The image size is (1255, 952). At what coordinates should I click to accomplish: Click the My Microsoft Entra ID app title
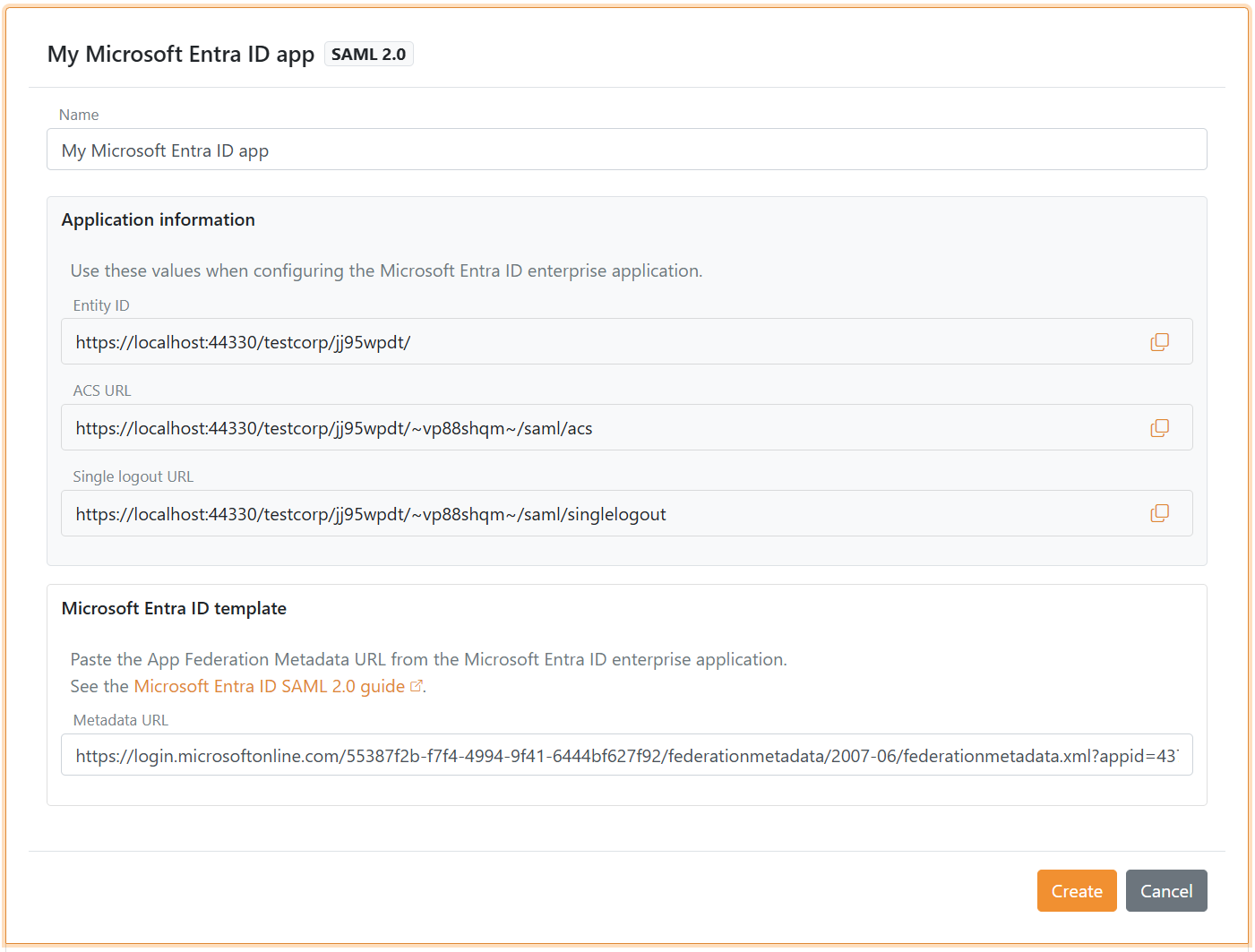[180, 54]
